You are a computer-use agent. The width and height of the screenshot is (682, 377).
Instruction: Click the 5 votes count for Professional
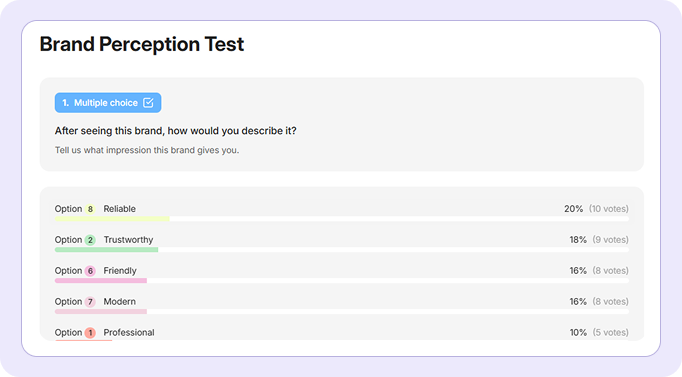pyautogui.click(x=610, y=332)
